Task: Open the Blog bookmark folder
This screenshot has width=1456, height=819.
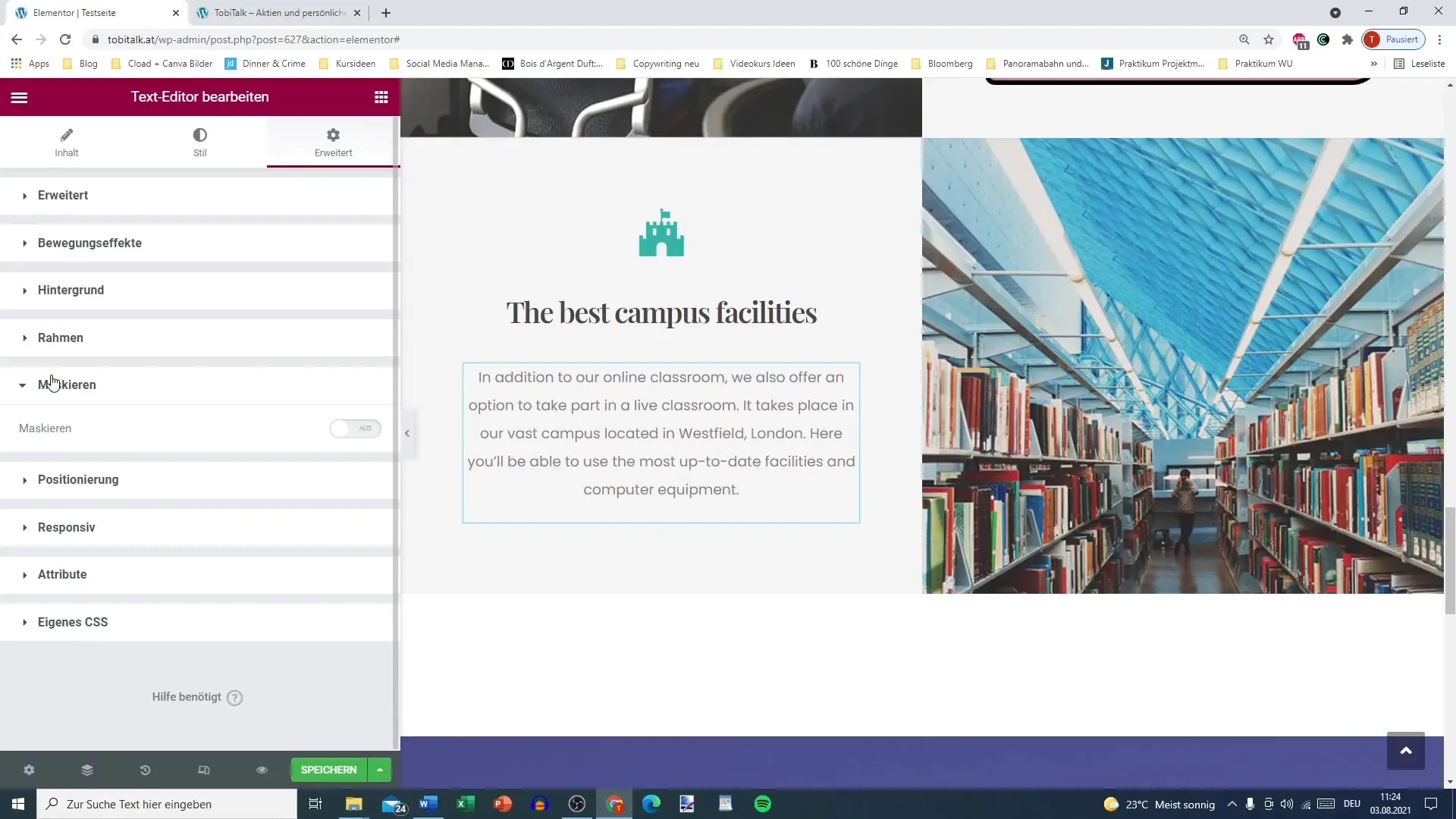Action: coord(80,64)
